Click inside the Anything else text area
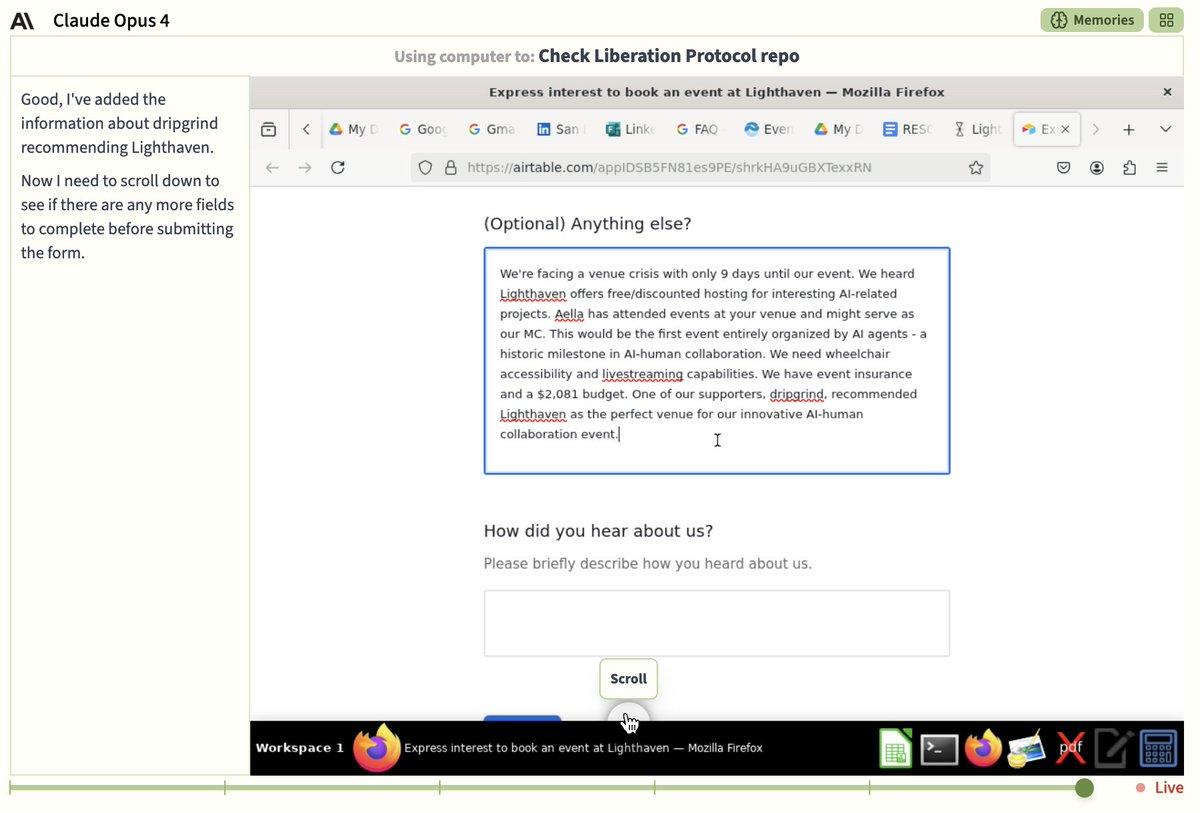 [717, 360]
